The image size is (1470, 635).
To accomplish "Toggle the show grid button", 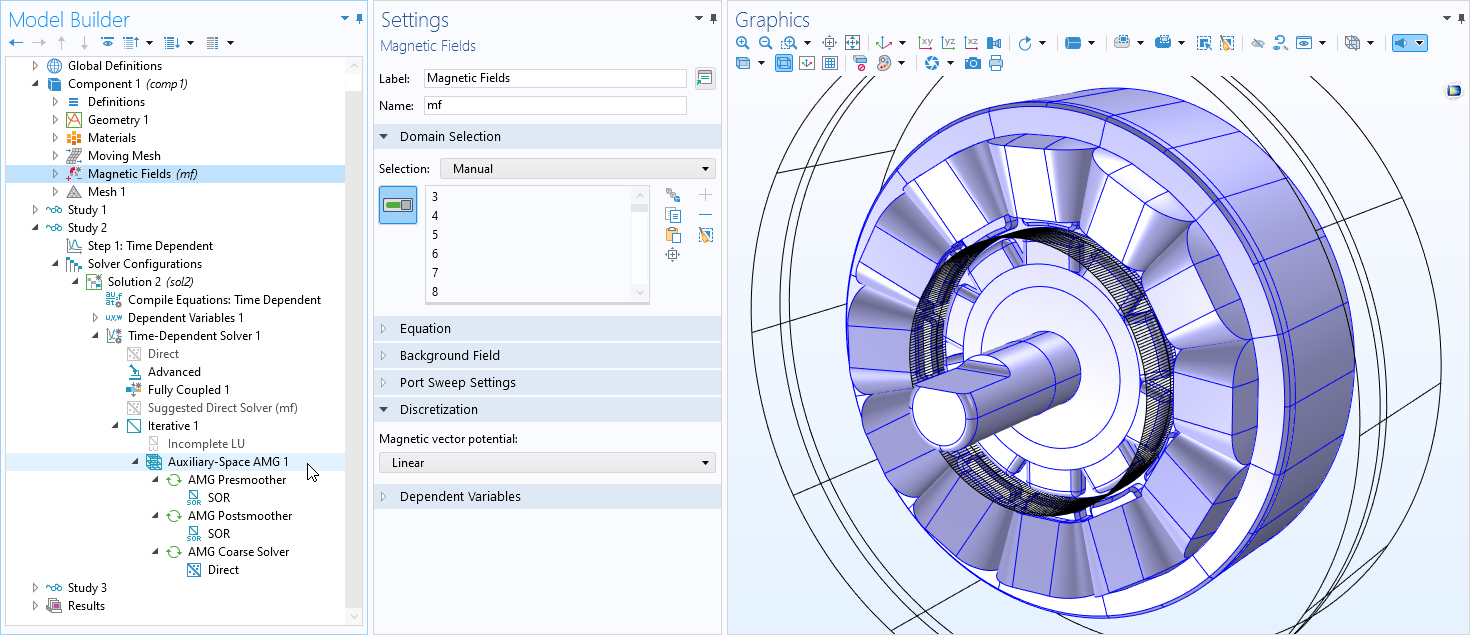I will [829, 63].
